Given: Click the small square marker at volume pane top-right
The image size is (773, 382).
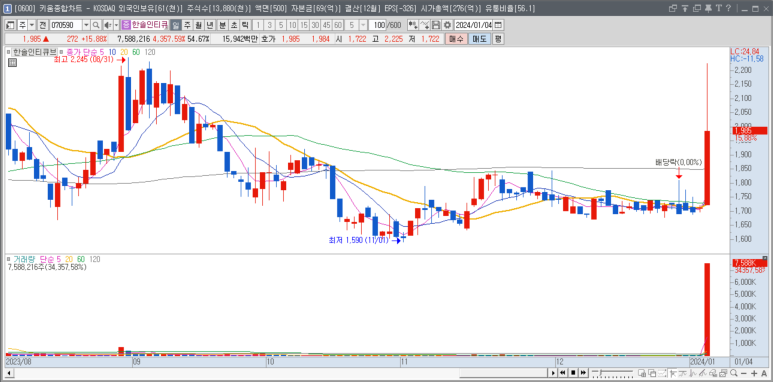Looking at the screenshot, I should (765, 258).
